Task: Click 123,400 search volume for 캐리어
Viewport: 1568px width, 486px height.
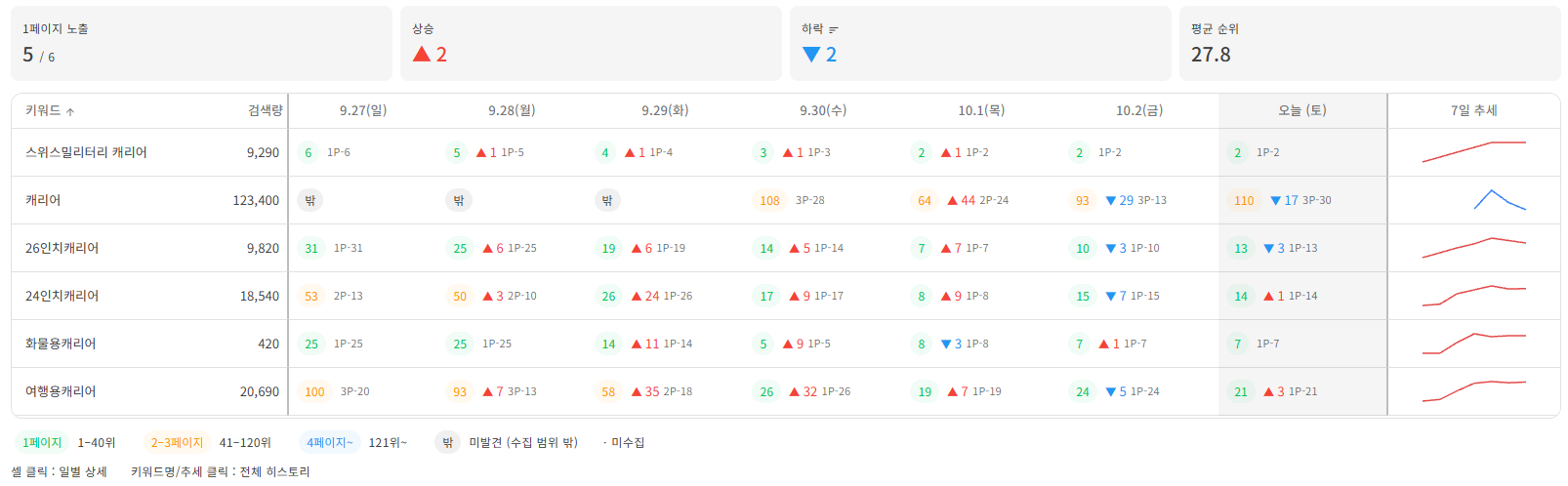Action: point(256,200)
